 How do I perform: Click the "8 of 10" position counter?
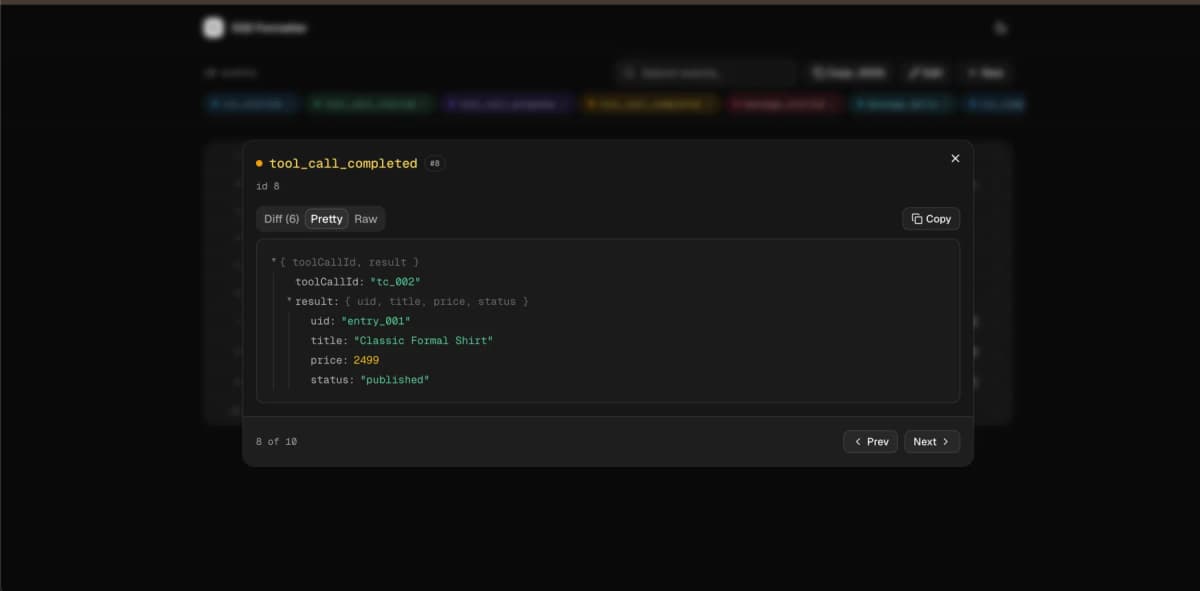[x=276, y=442]
